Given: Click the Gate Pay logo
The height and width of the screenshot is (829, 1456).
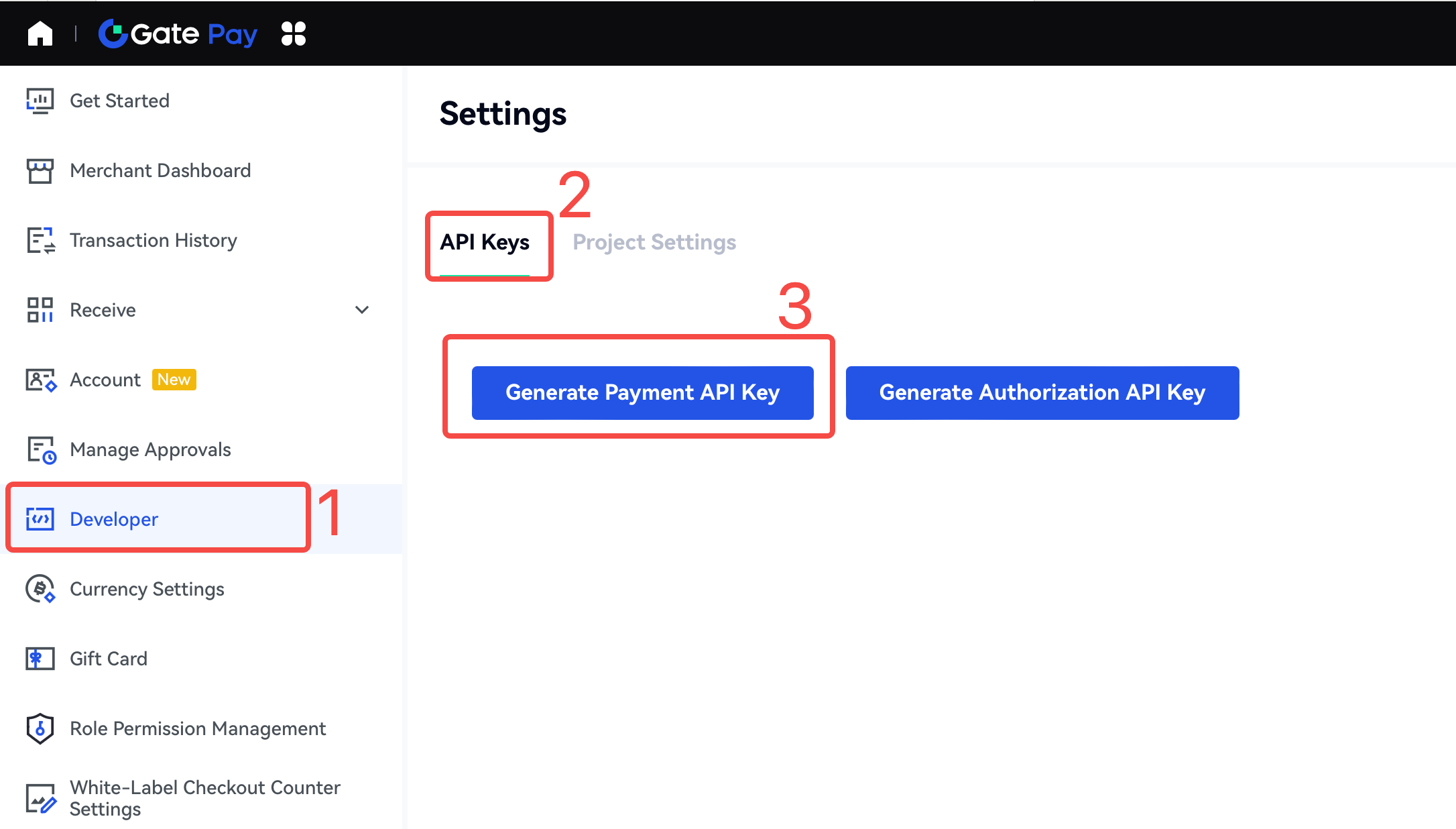Looking at the screenshot, I should [178, 34].
